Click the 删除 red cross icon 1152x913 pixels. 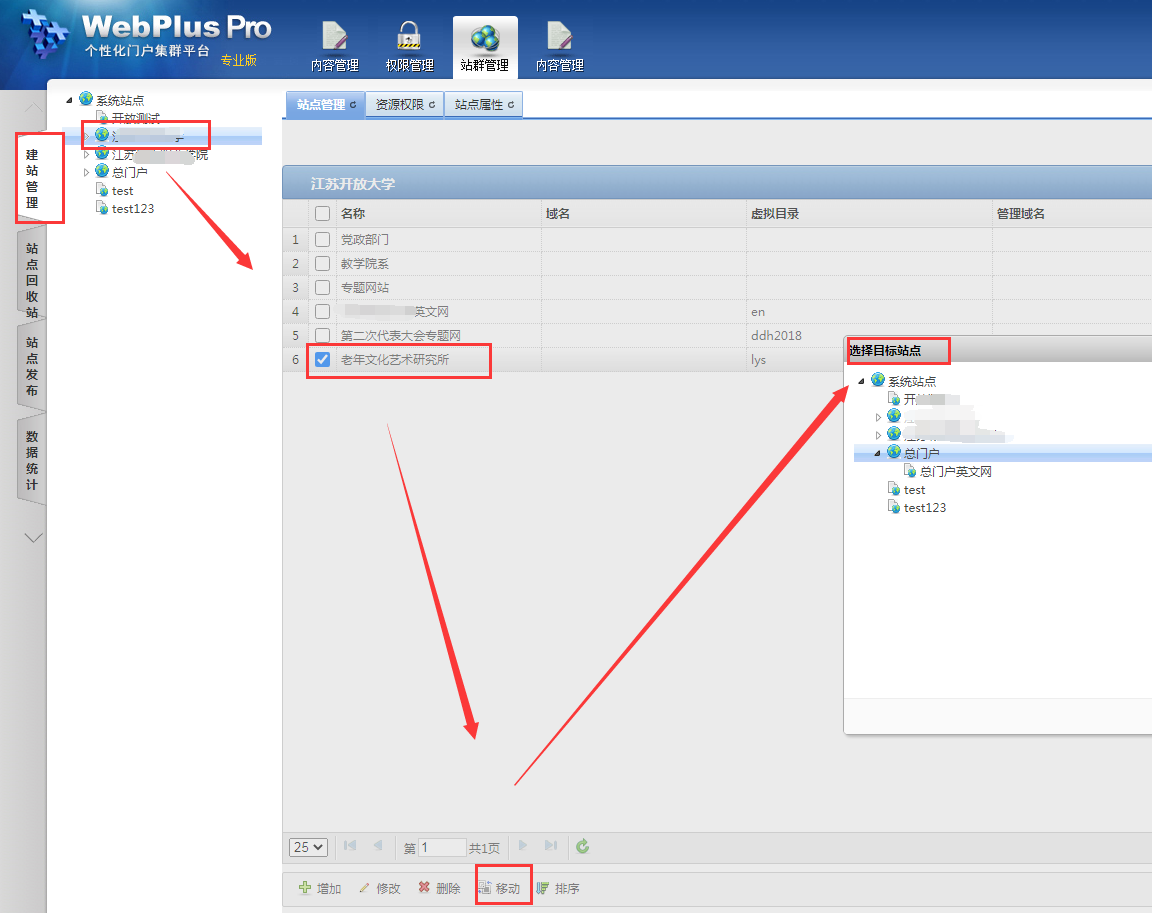point(424,888)
